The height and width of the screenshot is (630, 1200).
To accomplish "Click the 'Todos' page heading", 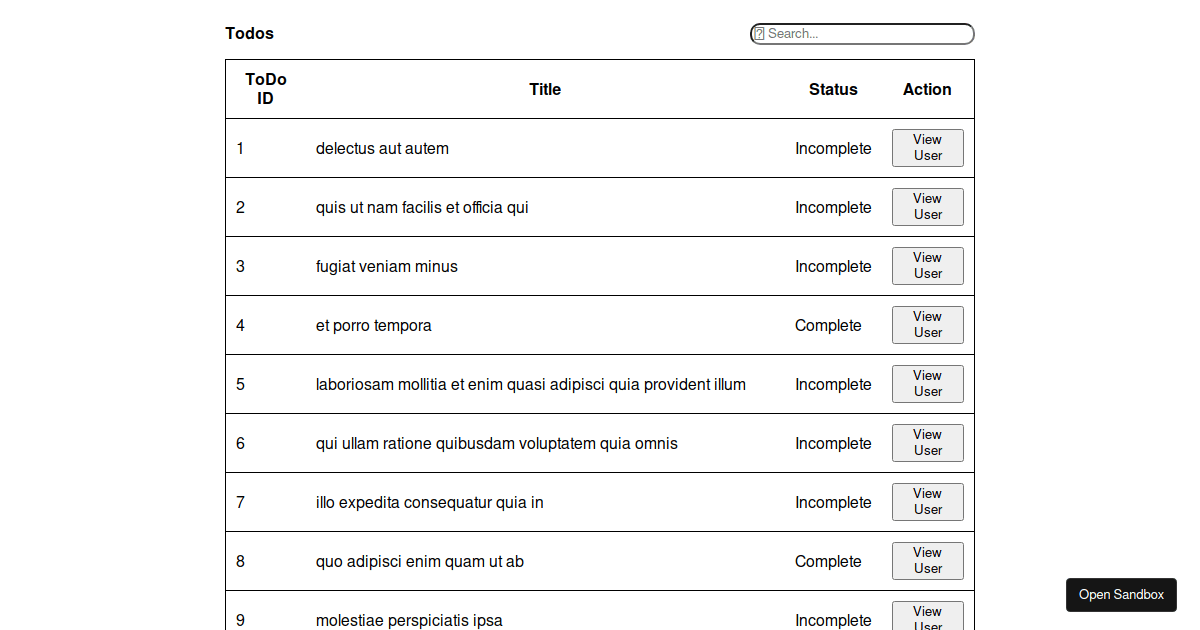I will pyautogui.click(x=249, y=33).
